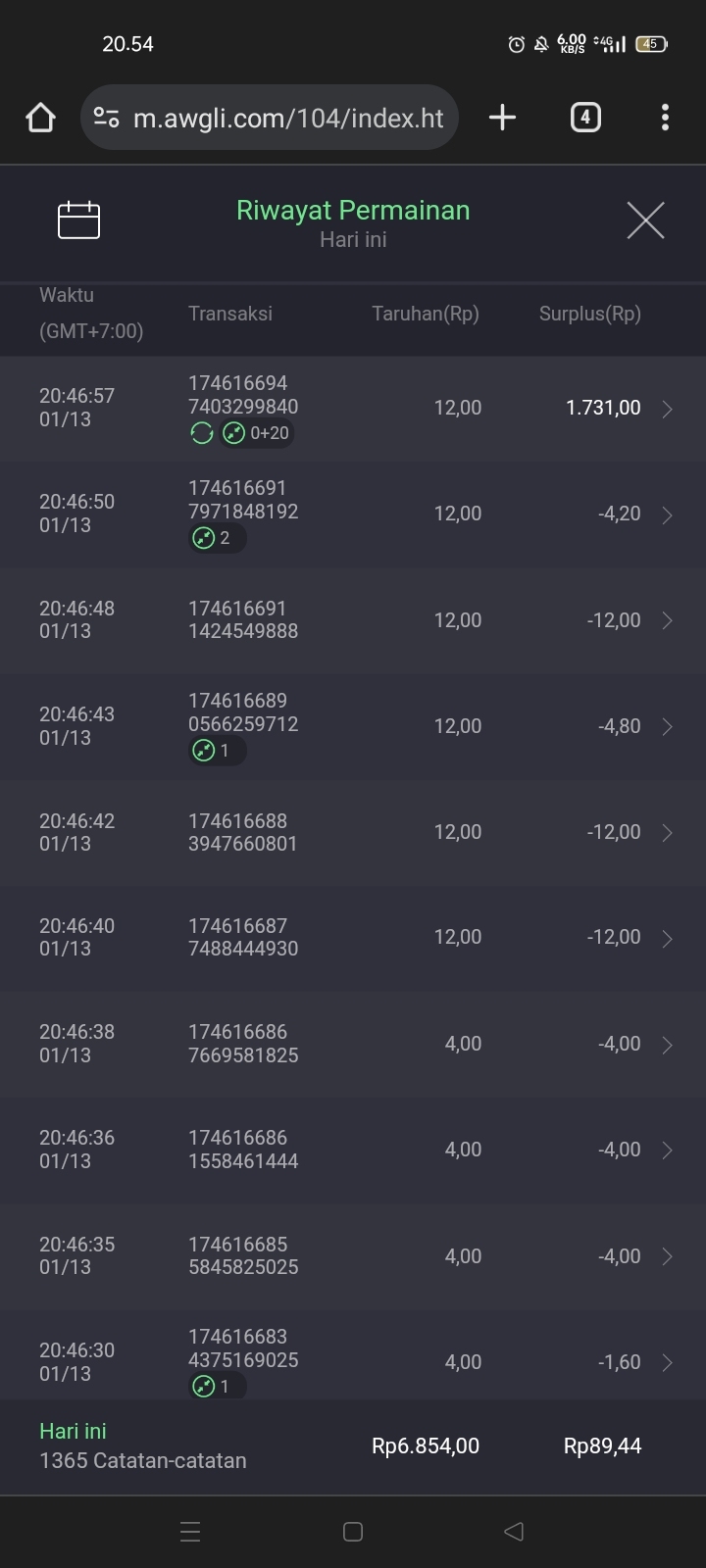Close the Riwayat Permainan panel

pos(645,220)
